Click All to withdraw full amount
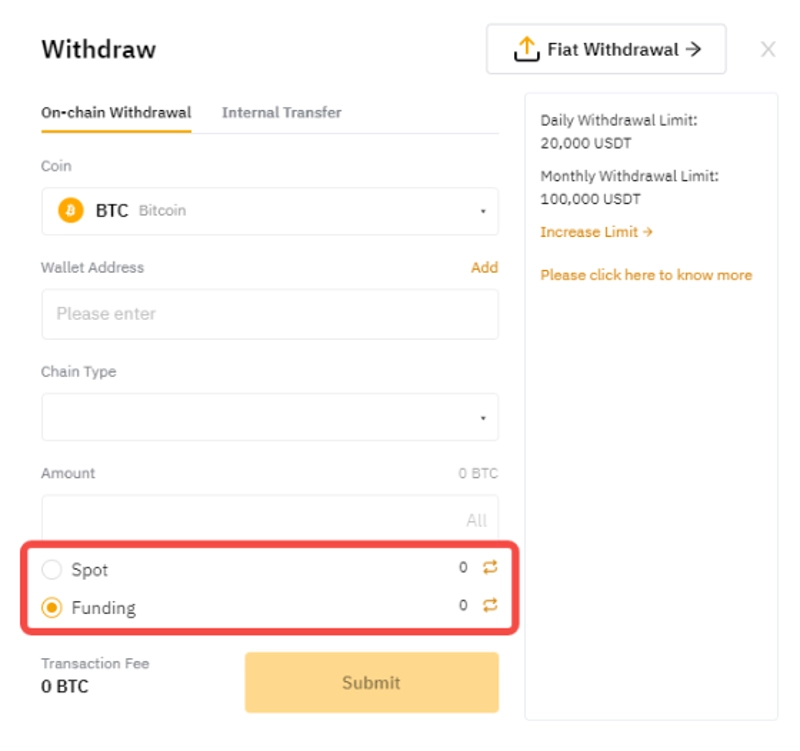 476,520
